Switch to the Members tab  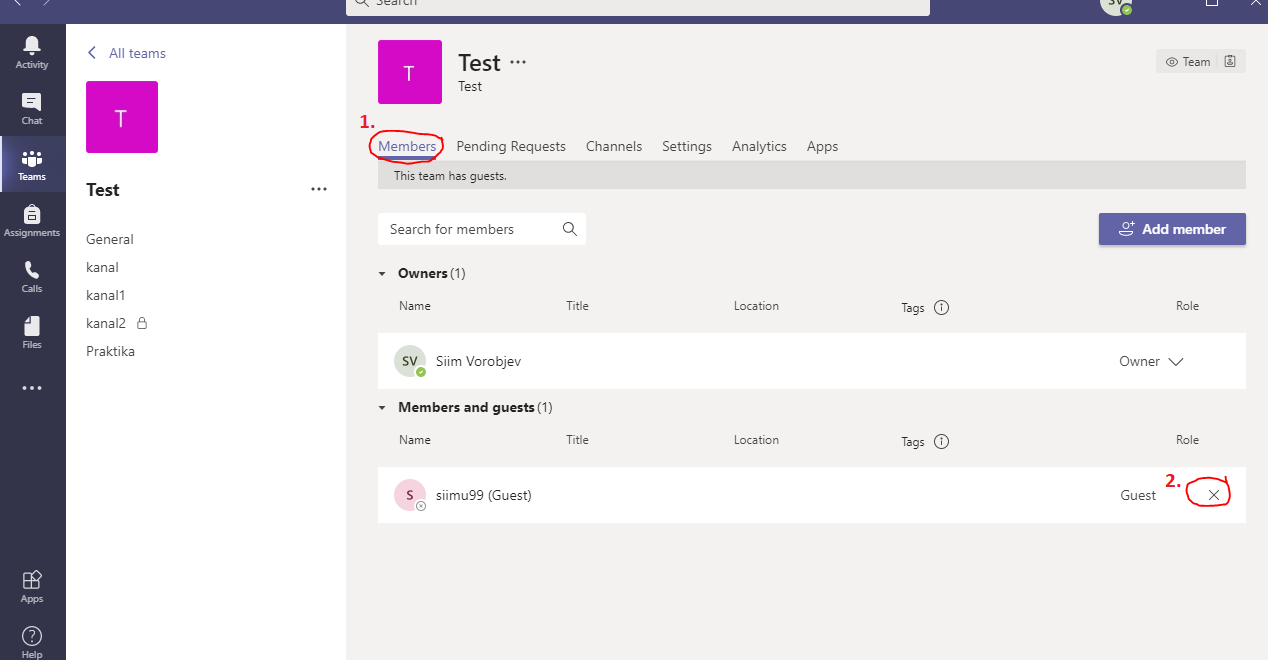coord(407,146)
